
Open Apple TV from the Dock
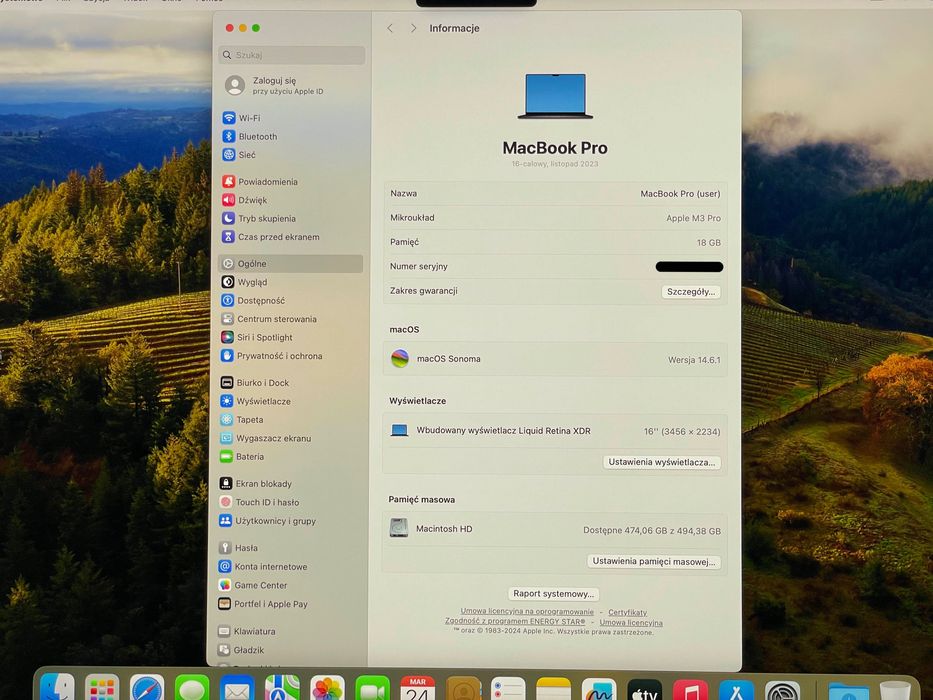(x=644, y=690)
